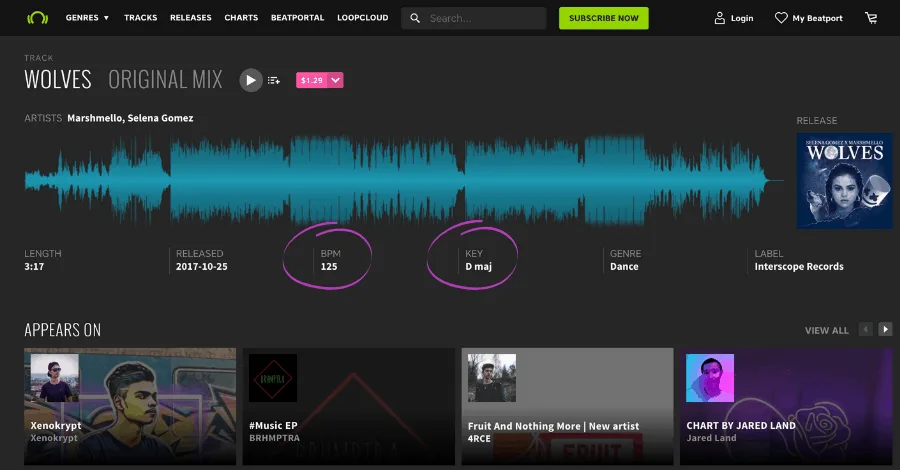900x470 pixels.
Task: Click the WOLVES track title
Action: click(x=58, y=80)
